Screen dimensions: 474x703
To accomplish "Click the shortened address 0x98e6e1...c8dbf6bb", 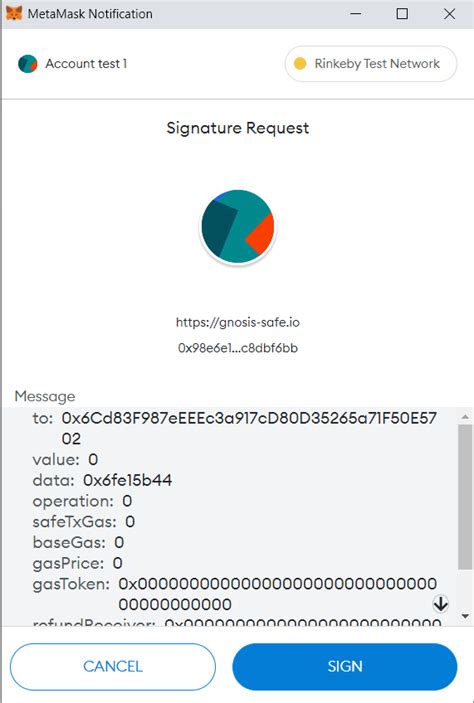I will pyautogui.click(x=238, y=348).
